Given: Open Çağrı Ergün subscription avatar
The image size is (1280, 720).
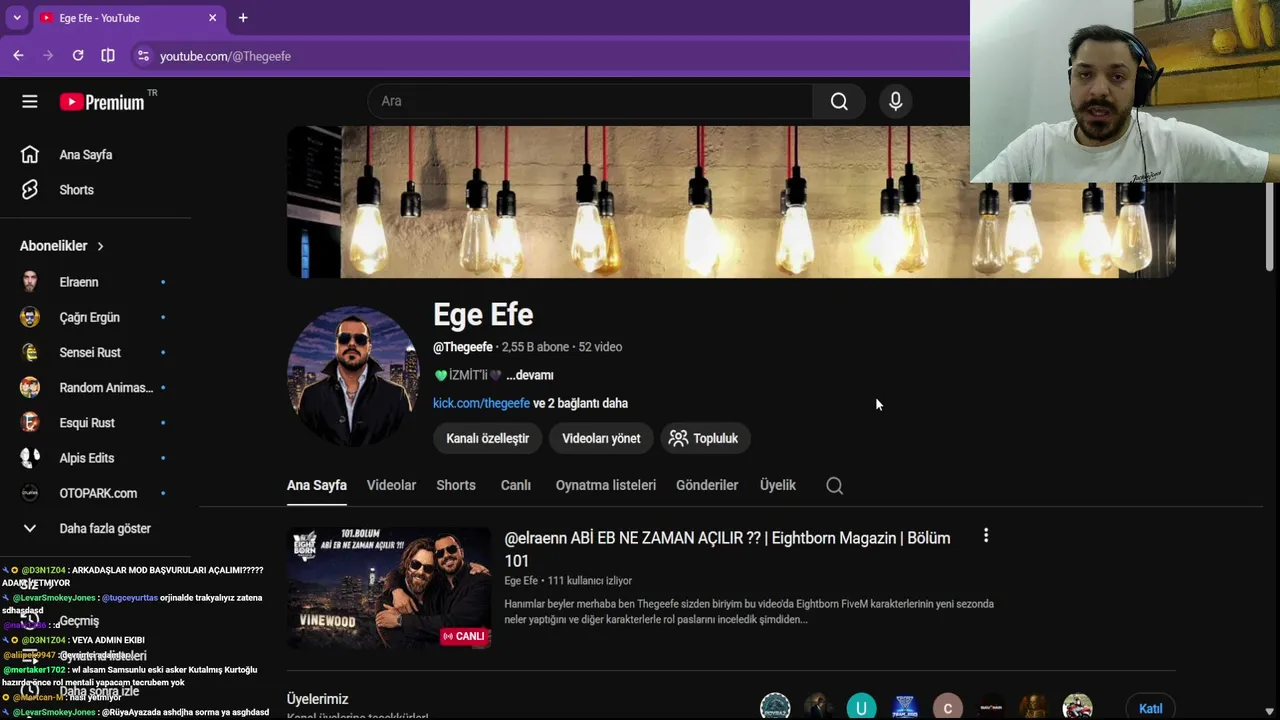Looking at the screenshot, I should (30, 317).
